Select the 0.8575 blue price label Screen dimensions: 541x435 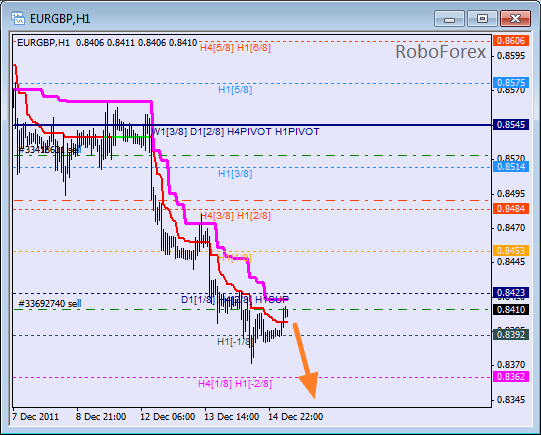coord(511,83)
